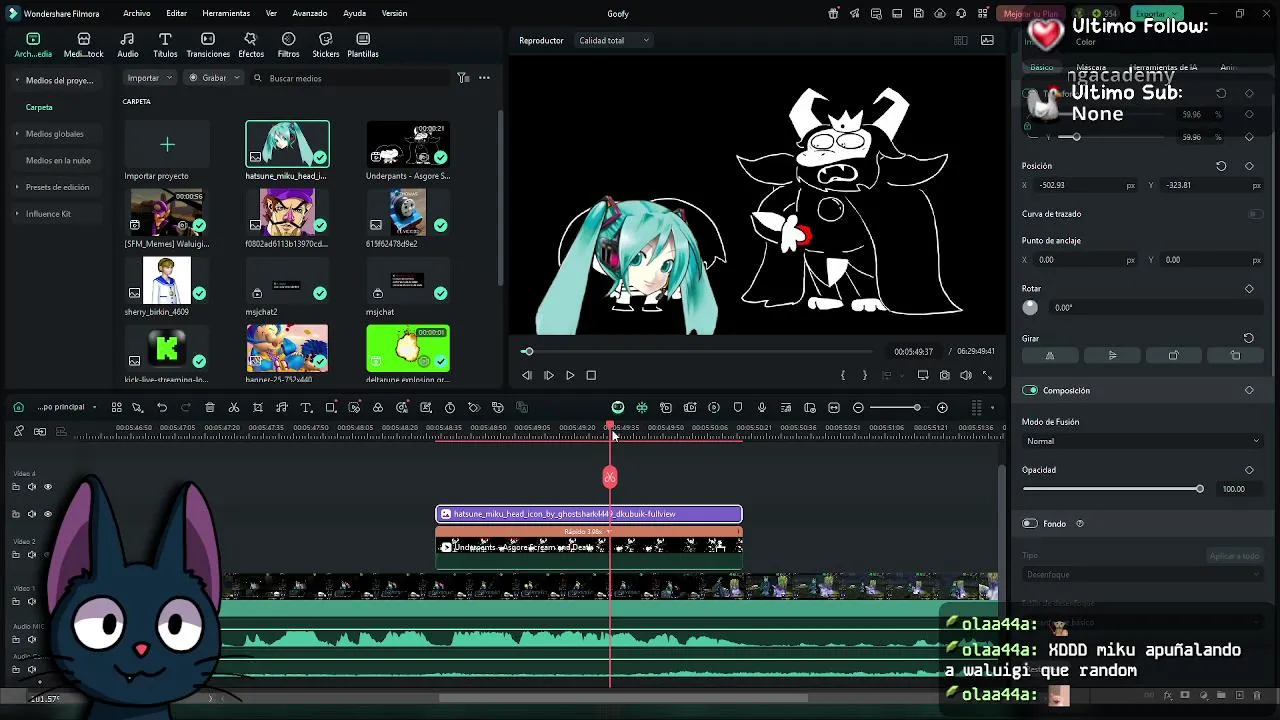
Task: Add keyframe diamond for Rotar
Action: pyautogui.click(x=1249, y=288)
